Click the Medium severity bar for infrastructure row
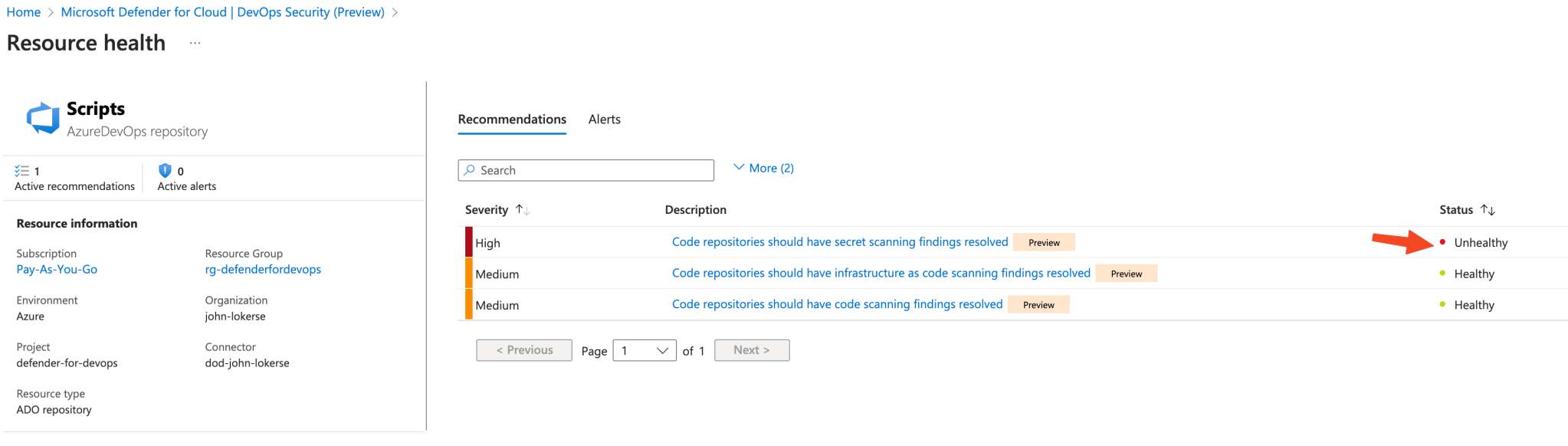The height and width of the screenshot is (446, 1568). (x=469, y=274)
